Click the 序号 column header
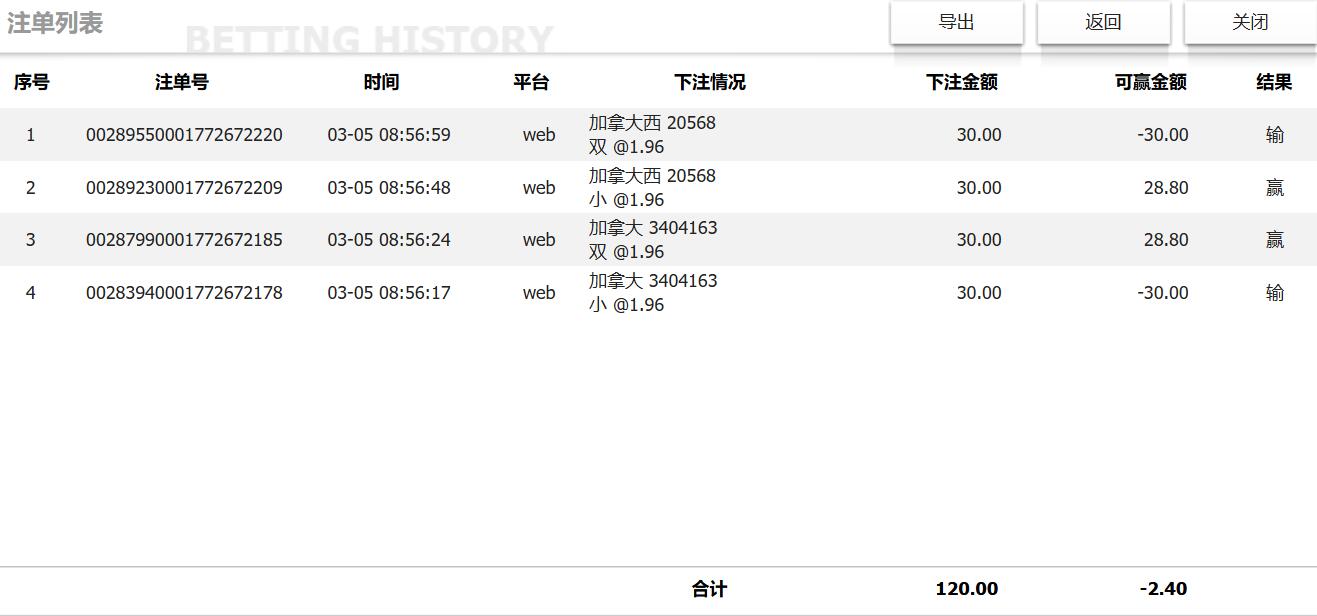The image size is (1317, 616). pos(31,83)
